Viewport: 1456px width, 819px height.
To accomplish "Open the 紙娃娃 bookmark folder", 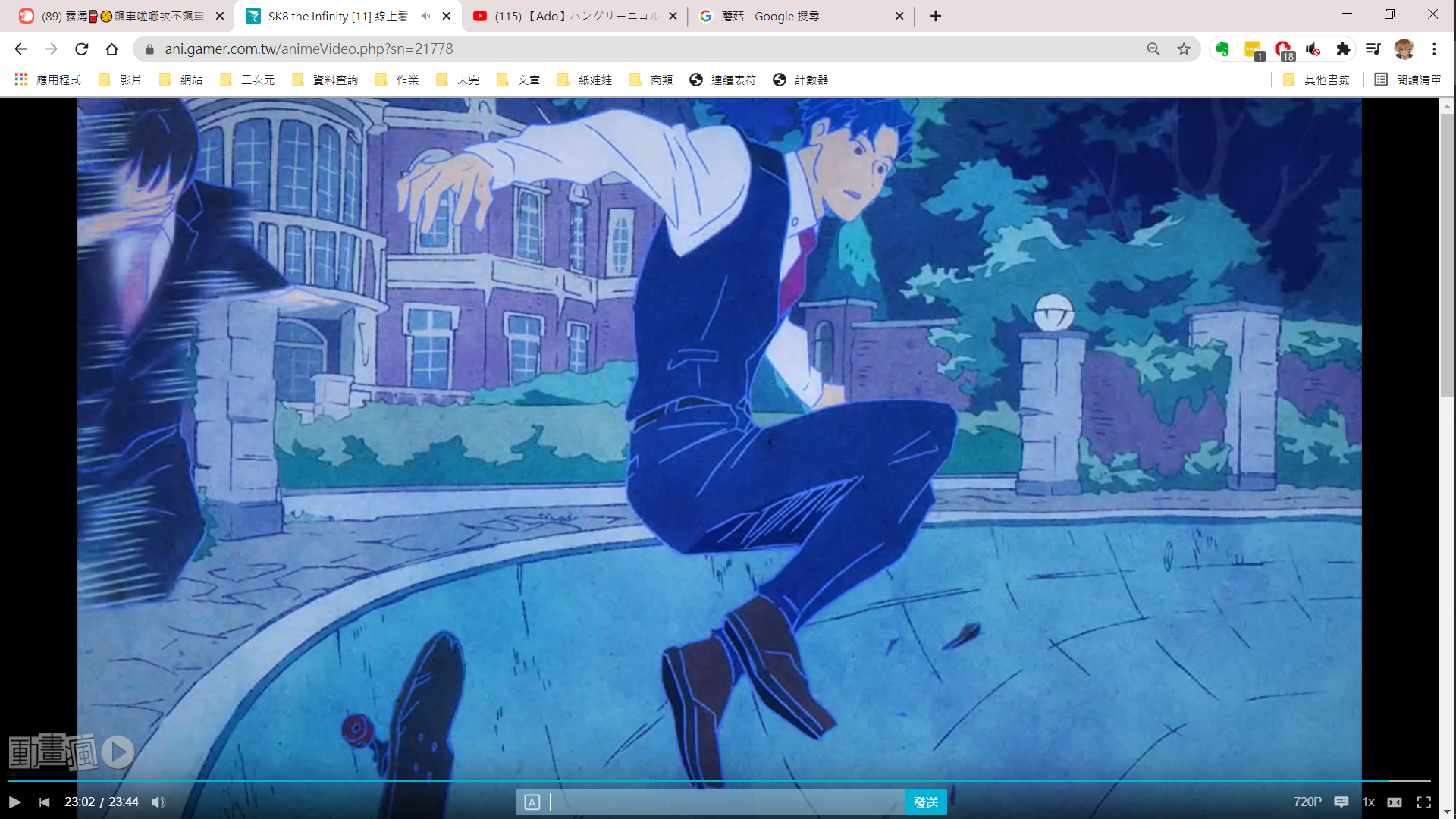I will pyautogui.click(x=585, y=80).
